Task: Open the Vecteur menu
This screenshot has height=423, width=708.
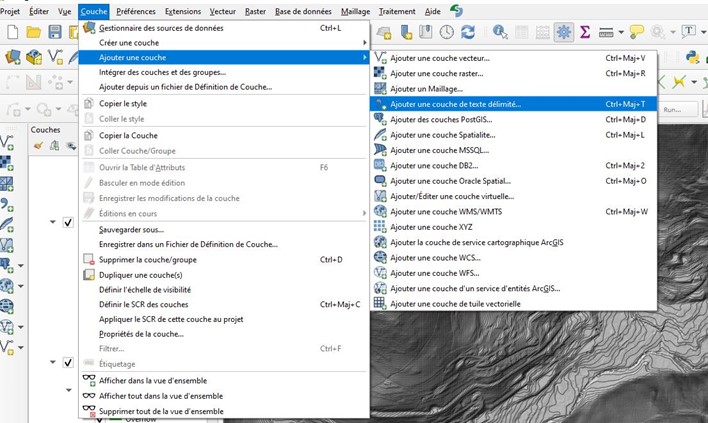Action: click(223, 11)
